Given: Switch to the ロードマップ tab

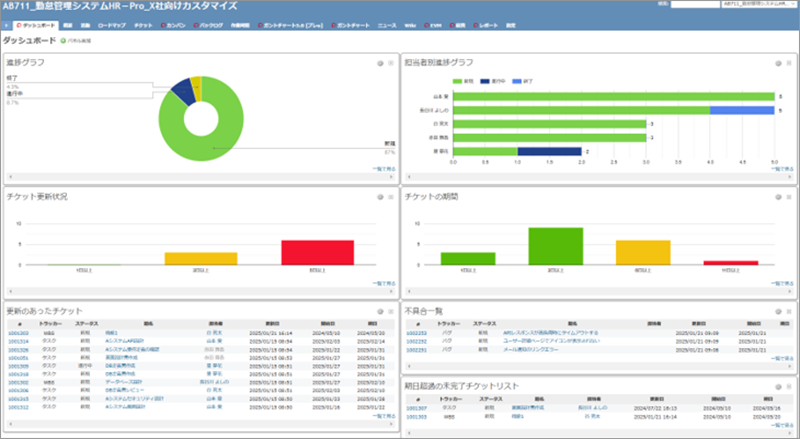Looking at the screenshot, I should (112, 23).
